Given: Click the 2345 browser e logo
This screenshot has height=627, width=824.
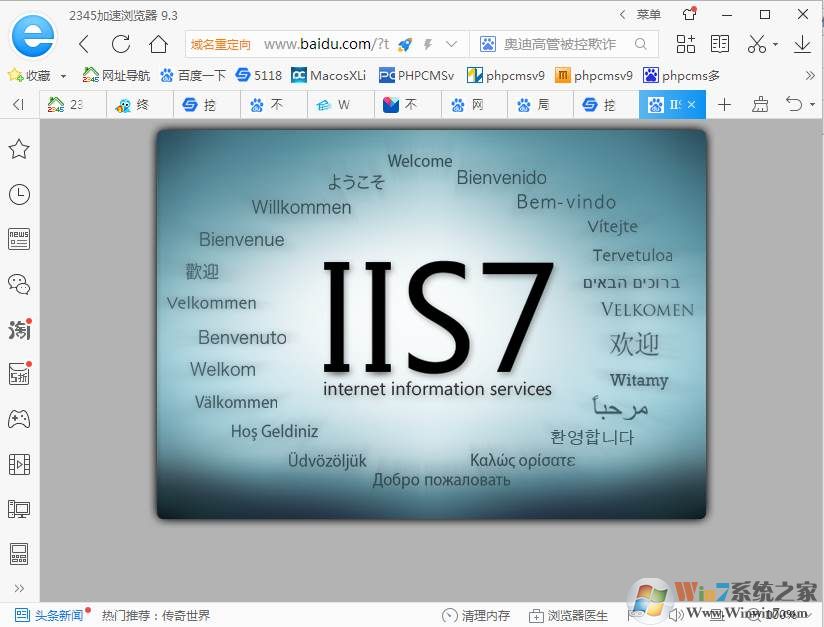Looking at the screenshot, I should click(33, 36).
